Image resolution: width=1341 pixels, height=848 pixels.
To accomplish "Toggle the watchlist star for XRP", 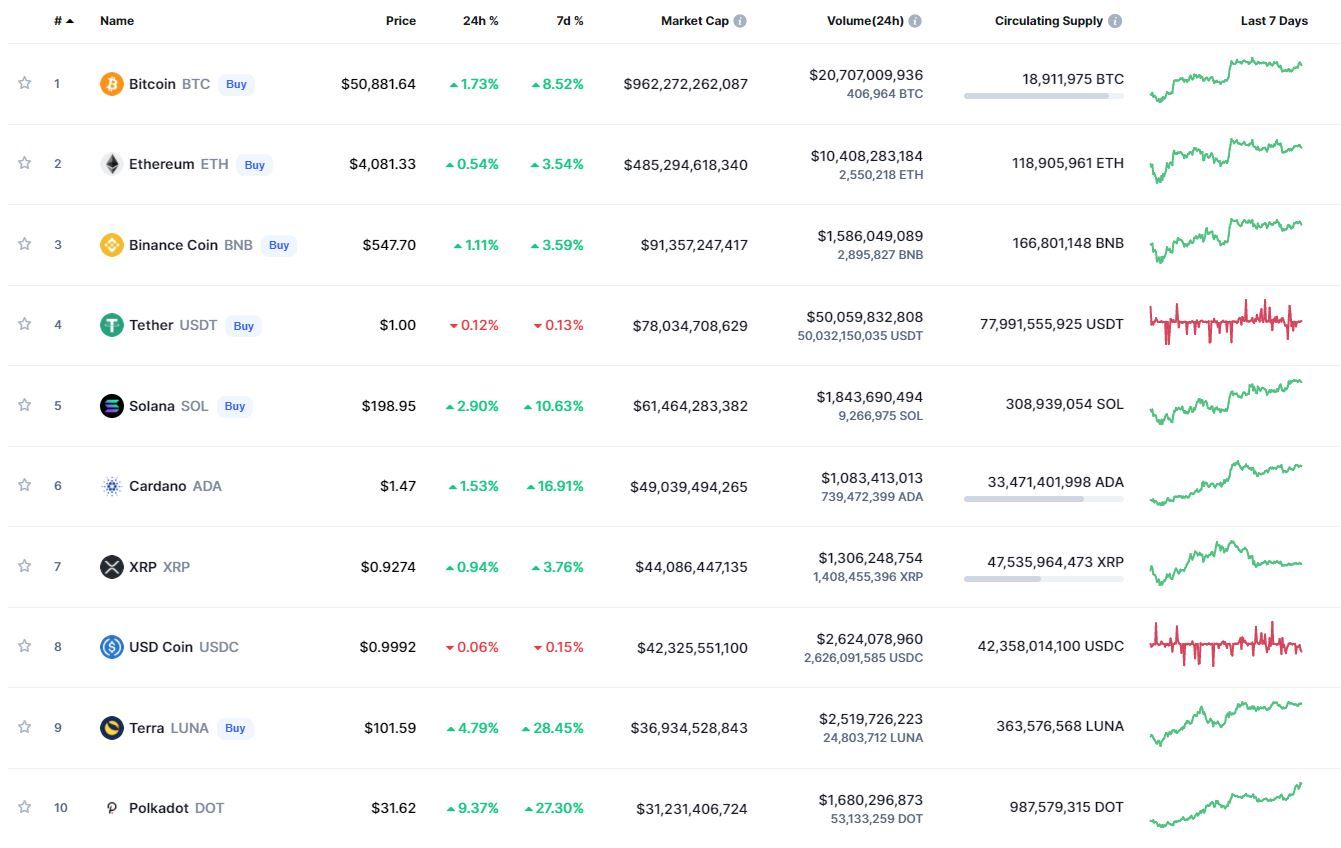I will (x=24, y=566).
